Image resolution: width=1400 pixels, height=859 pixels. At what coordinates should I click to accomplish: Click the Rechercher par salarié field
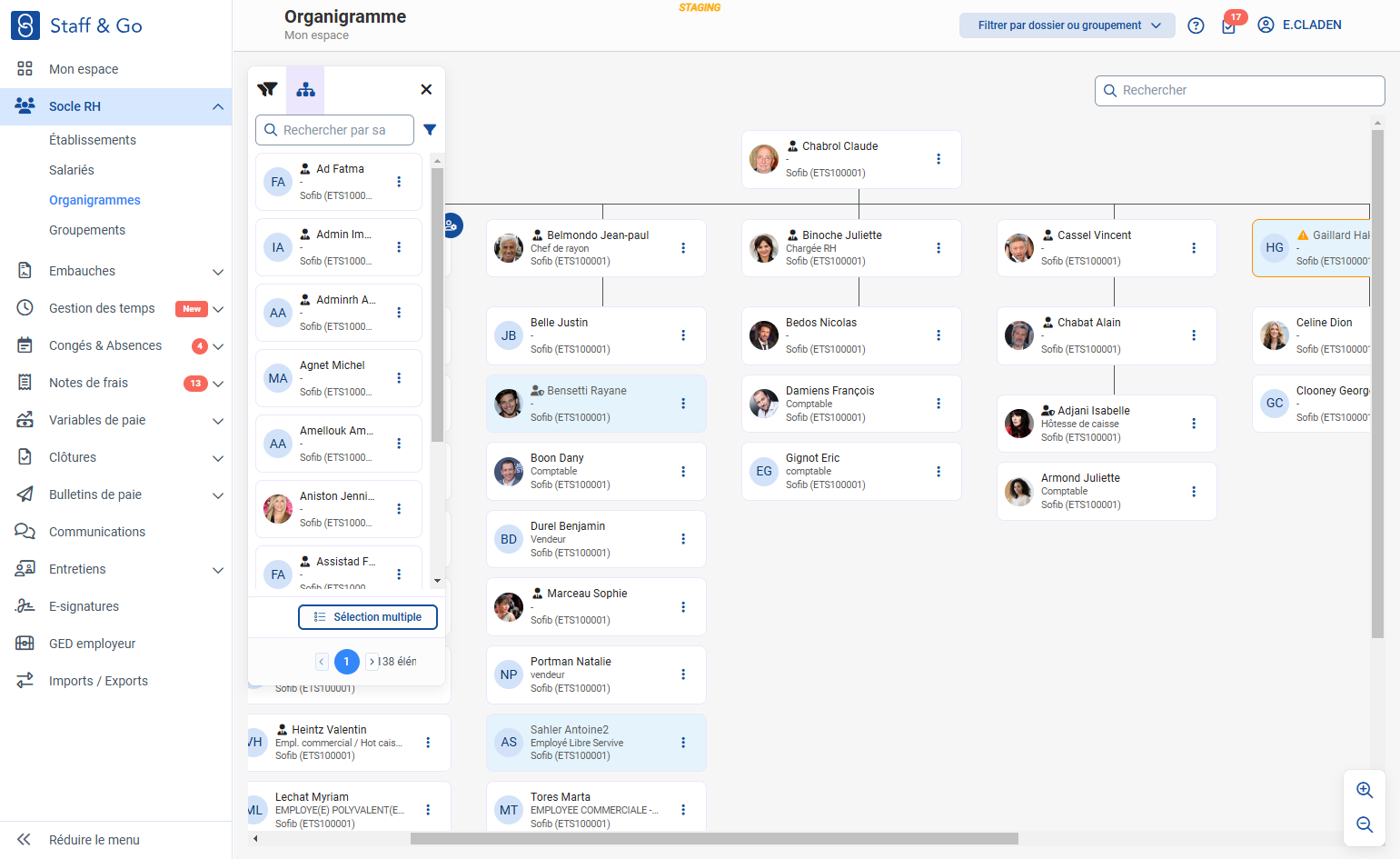[x=334, y=130]
